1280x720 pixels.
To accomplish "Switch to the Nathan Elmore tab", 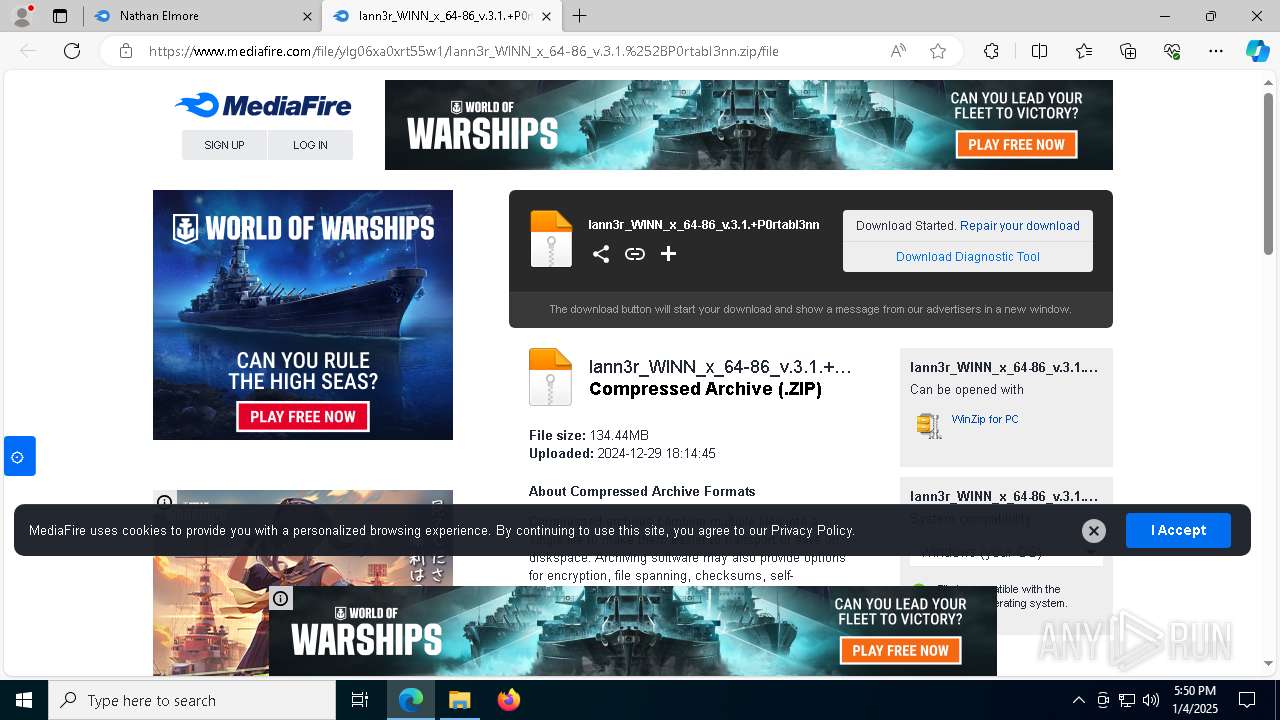I will (200, 16).
